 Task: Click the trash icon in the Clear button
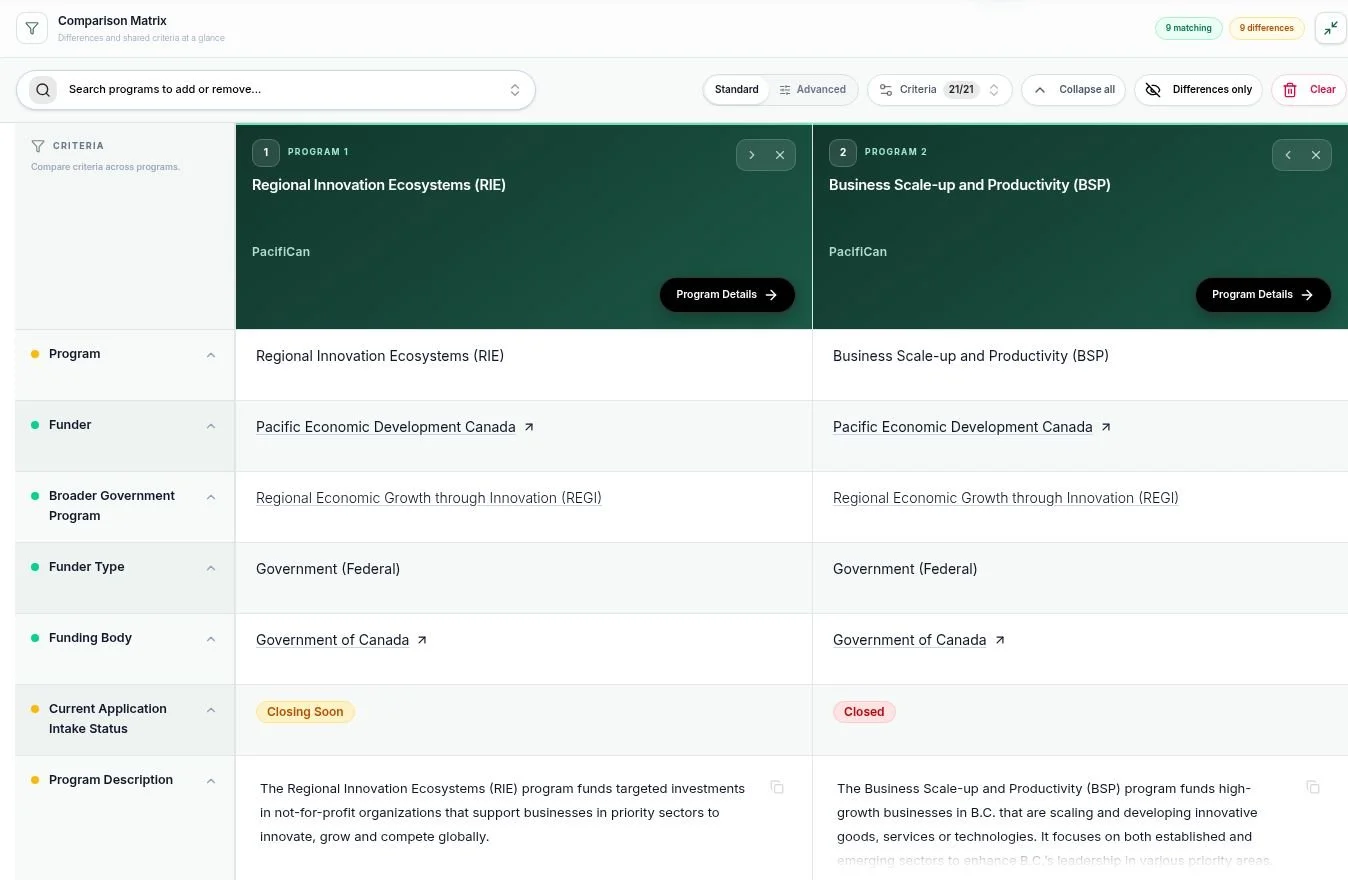click(1290, 90)
